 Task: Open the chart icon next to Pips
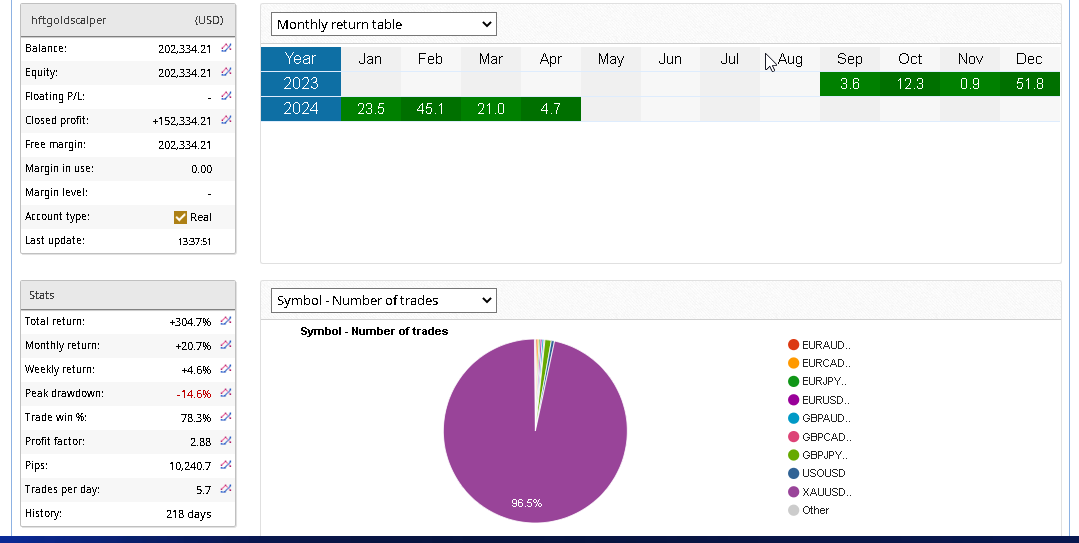tap(226, 465)
